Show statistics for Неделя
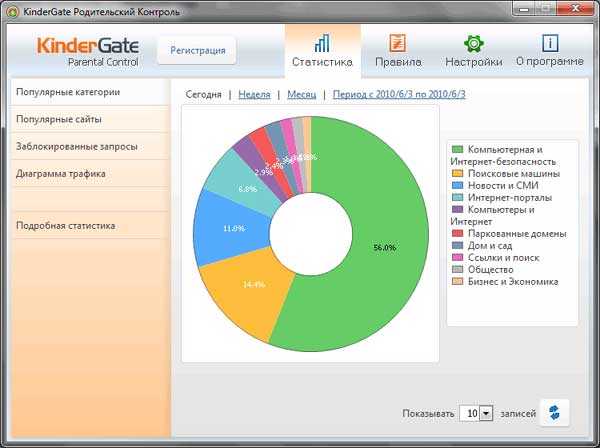 coord(254,94)
